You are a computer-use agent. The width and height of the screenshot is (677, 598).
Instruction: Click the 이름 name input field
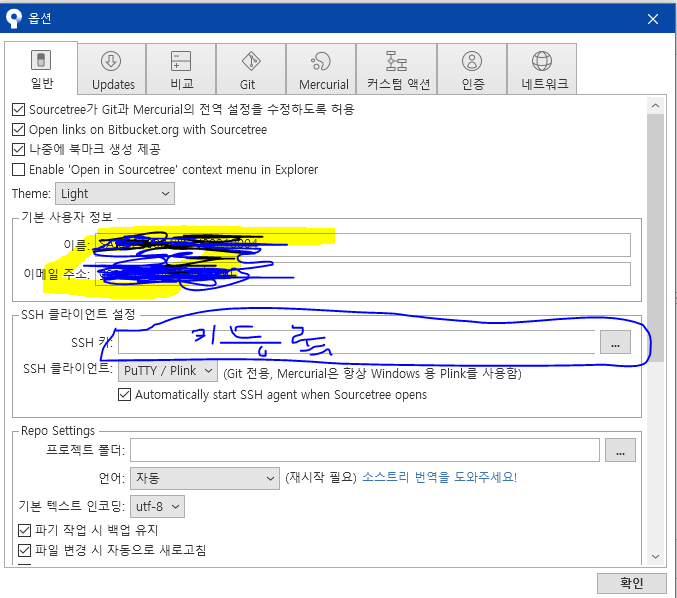coord(363,245)
